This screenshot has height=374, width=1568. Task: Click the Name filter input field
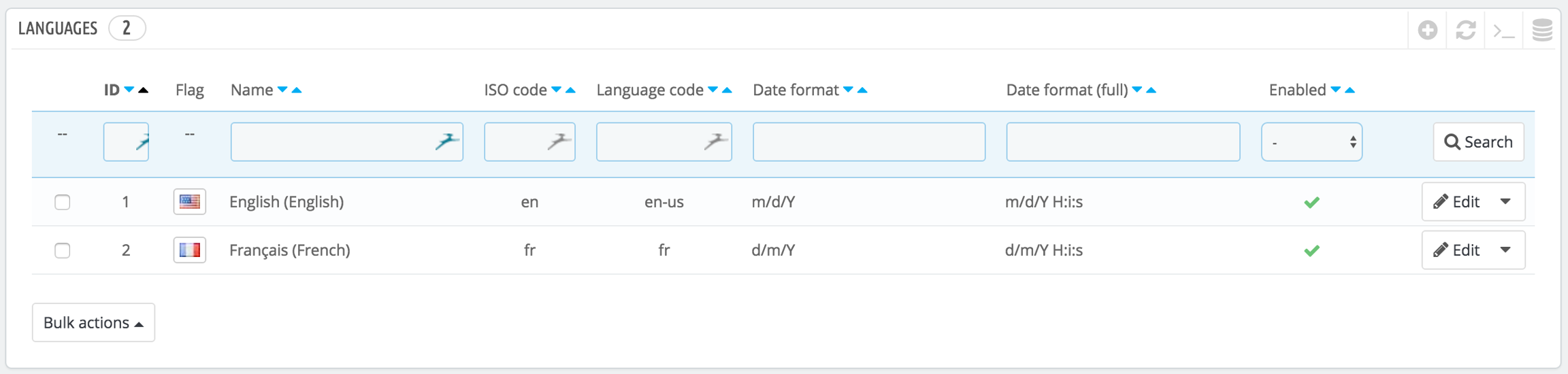coord(333,142)
